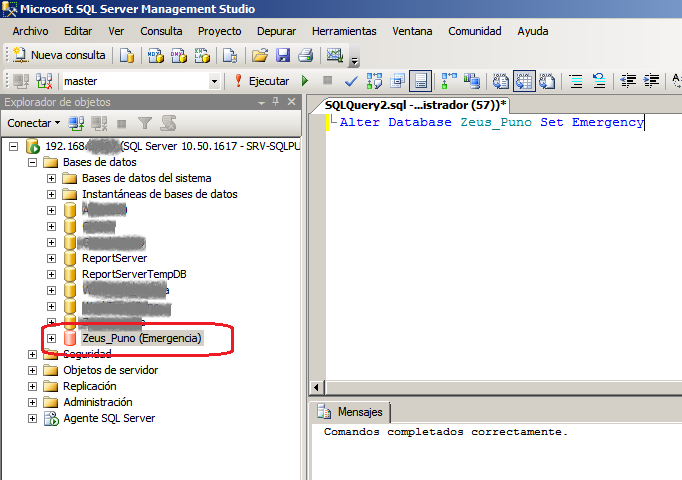Toggle Results to grid icon
The image size is (682, 480).
(x=524, y=81)
